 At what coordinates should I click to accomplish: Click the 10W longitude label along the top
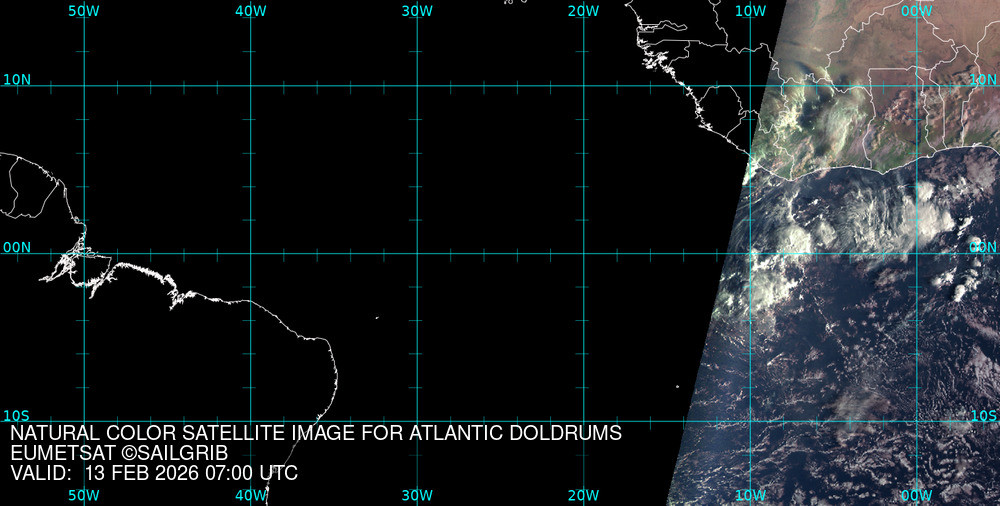750,11
